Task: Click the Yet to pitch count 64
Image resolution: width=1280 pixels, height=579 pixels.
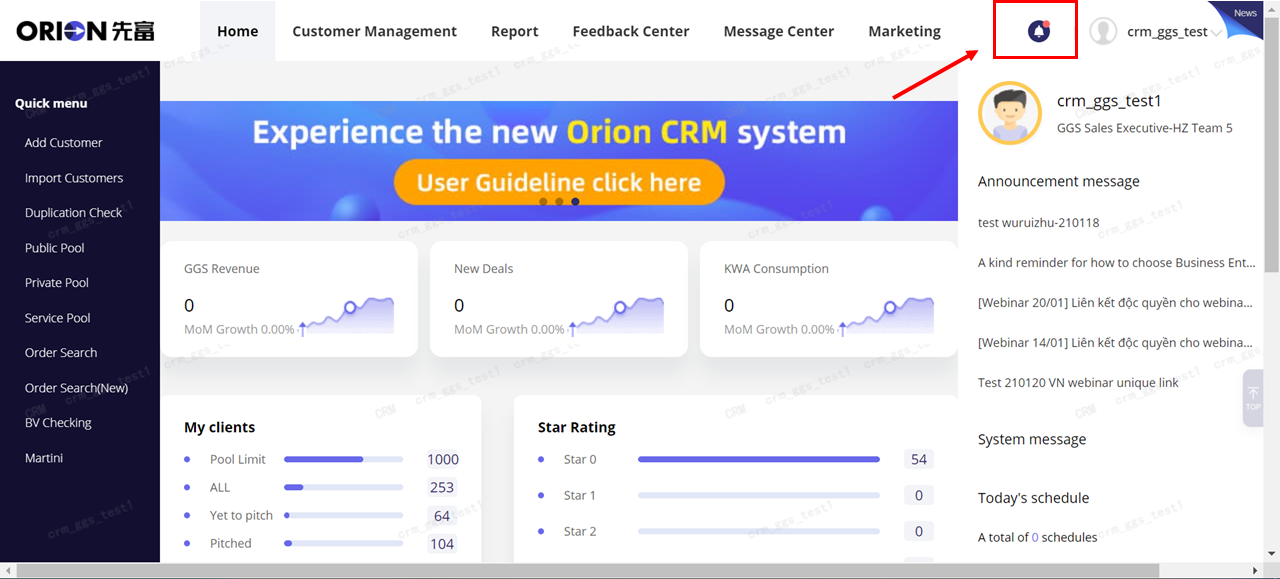Action: (x=442, y=516)
